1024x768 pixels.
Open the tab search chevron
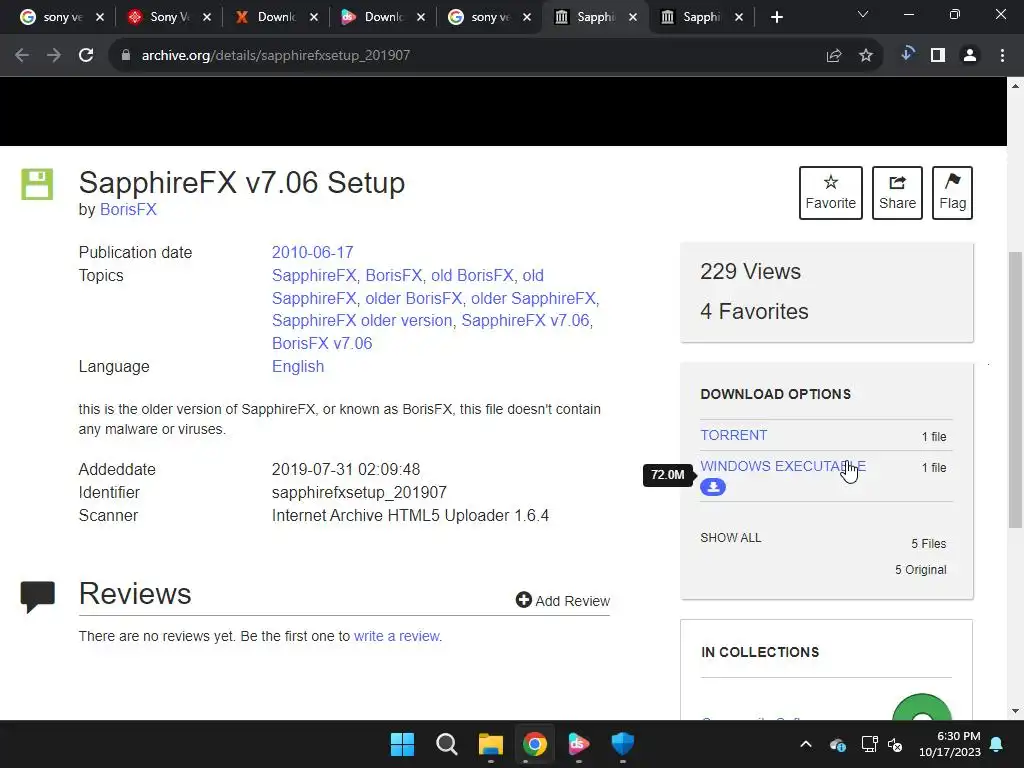863,14
